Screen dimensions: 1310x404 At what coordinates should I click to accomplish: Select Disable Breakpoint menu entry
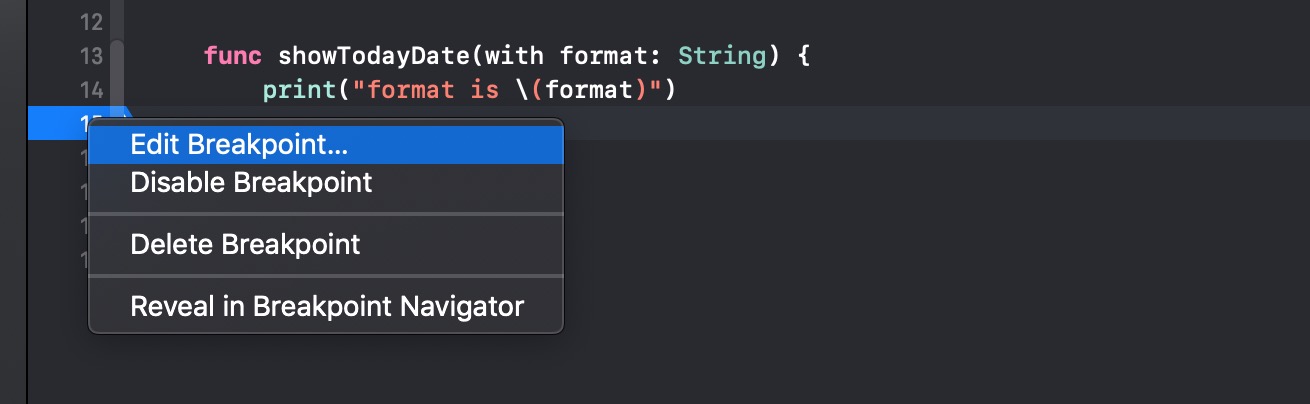251,183
